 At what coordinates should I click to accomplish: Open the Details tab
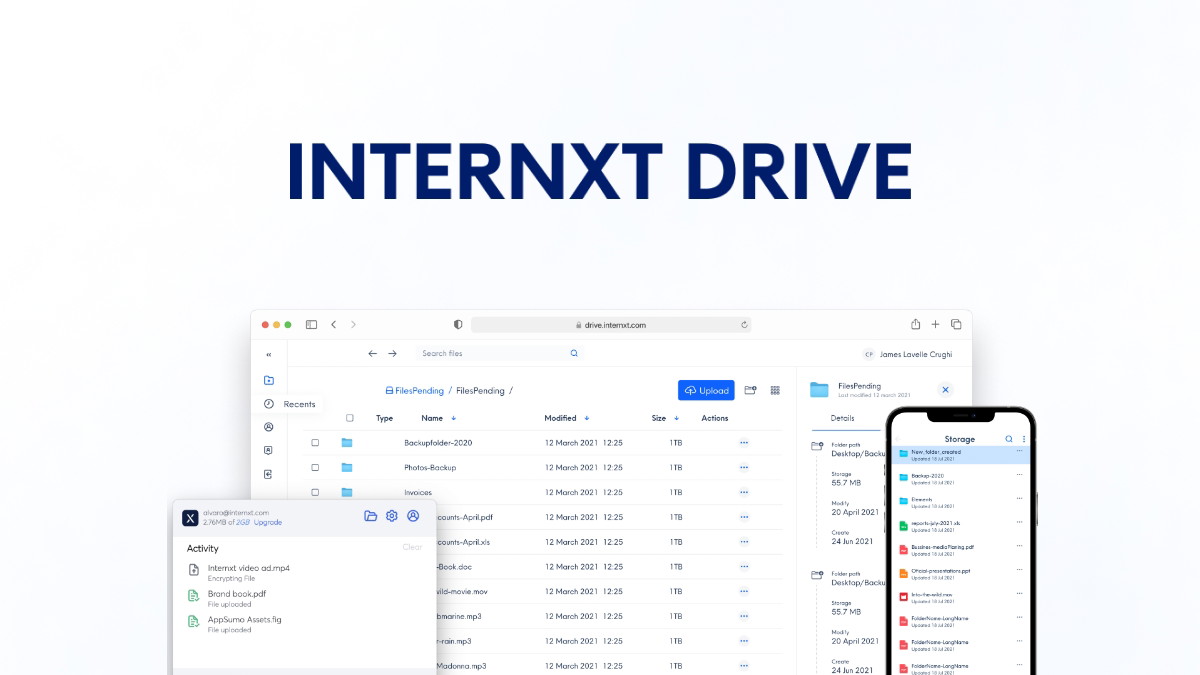tap(843, 418)
